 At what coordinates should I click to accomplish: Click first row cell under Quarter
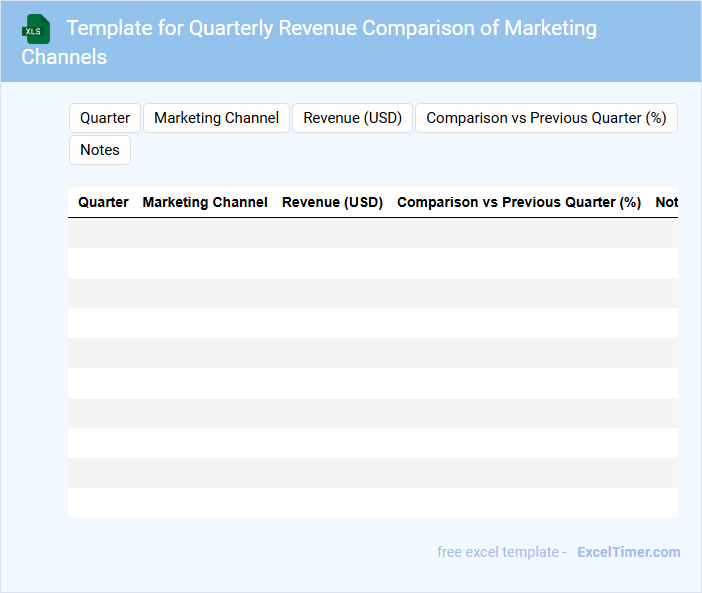pyautogui.click(x=103, y=233)
